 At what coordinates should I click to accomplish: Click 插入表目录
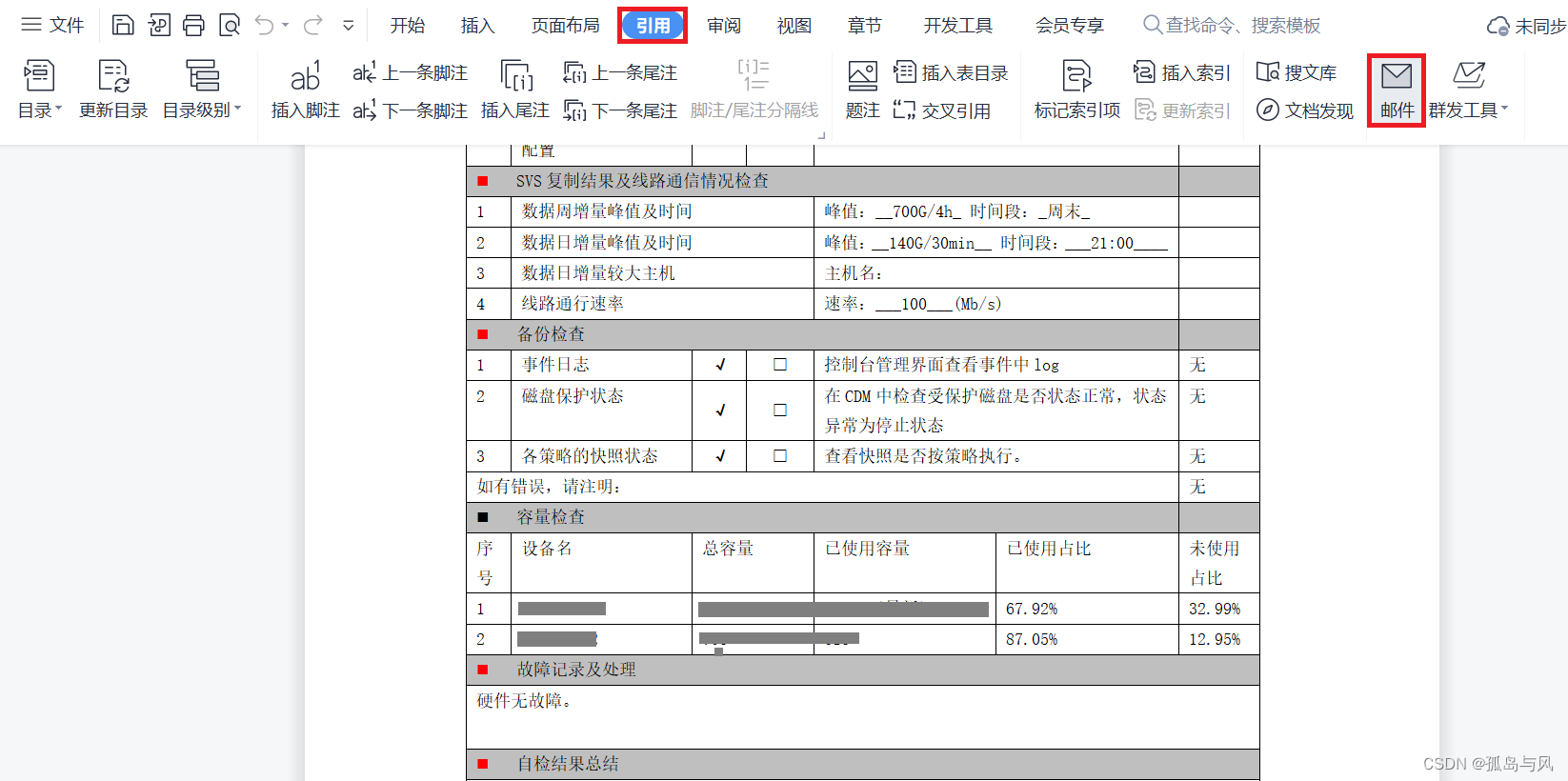point(951,72)
